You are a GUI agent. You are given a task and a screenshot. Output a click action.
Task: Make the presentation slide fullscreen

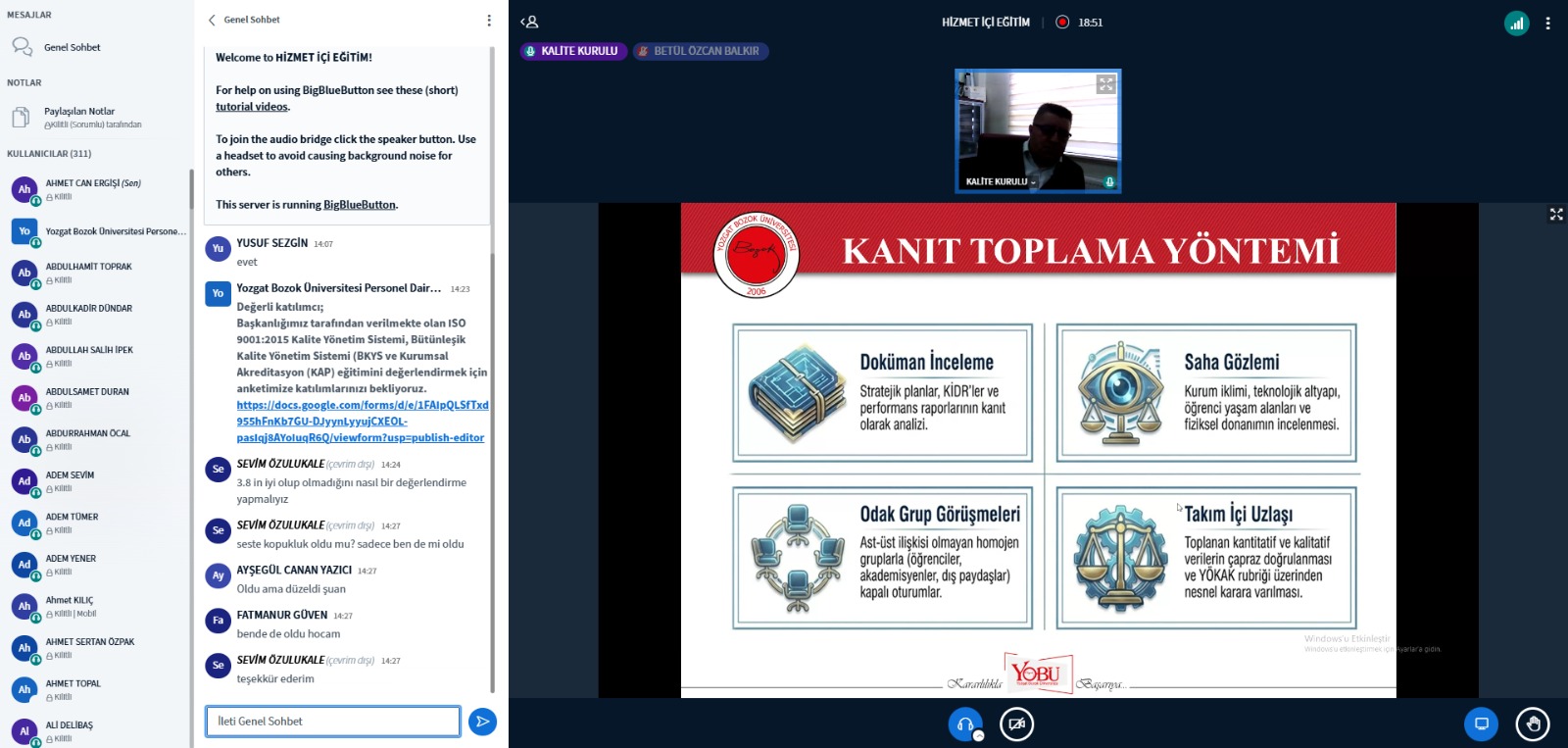[x=1555, y=214]
